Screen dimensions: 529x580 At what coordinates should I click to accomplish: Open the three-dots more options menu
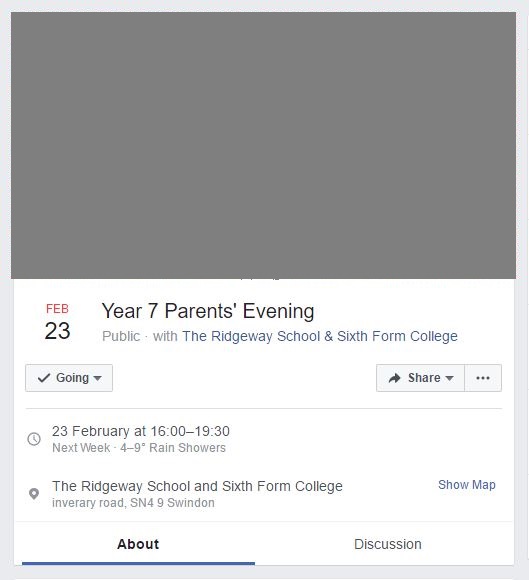pyautogui.click(x=483, y=378)
